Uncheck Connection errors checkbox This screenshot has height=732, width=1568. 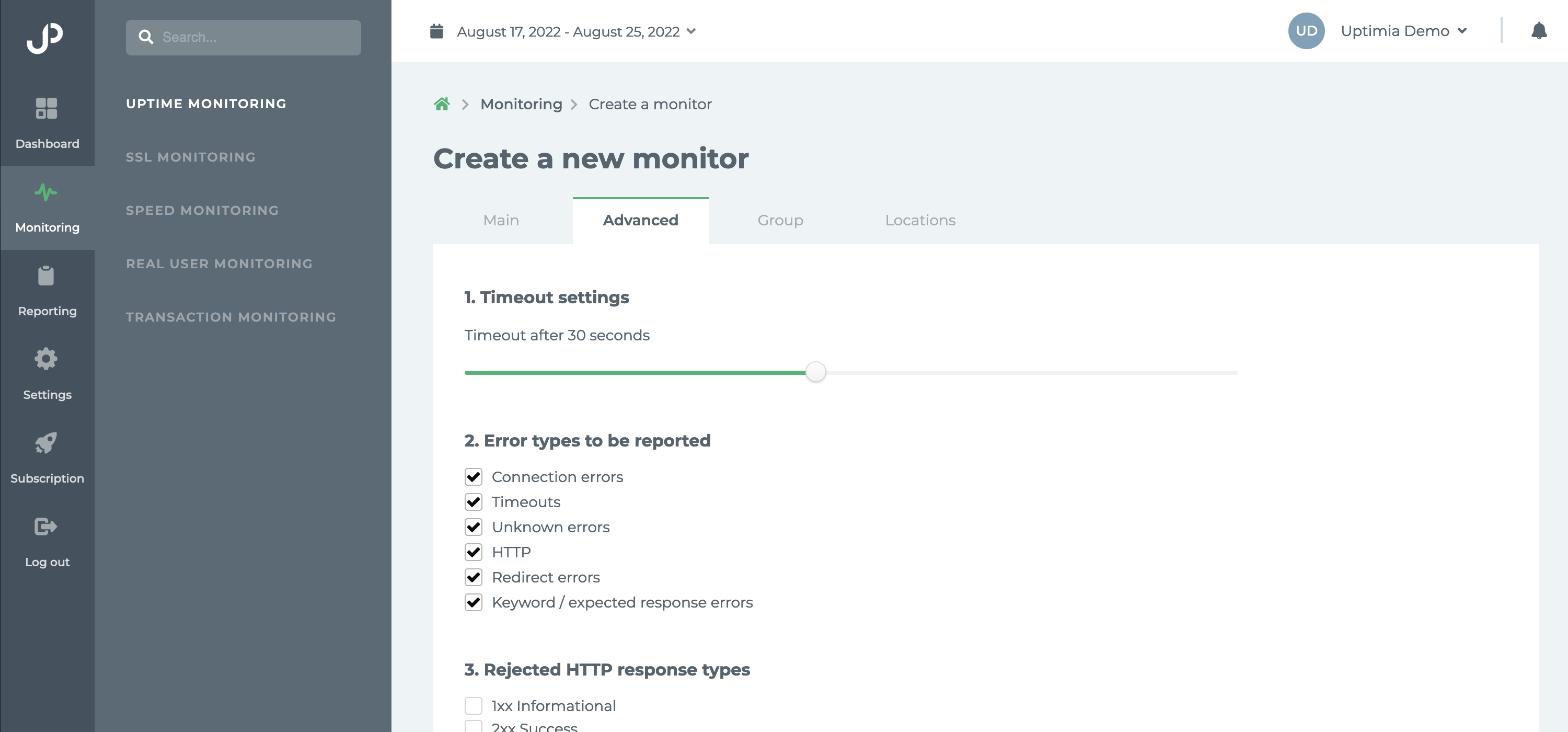(474, 477)
